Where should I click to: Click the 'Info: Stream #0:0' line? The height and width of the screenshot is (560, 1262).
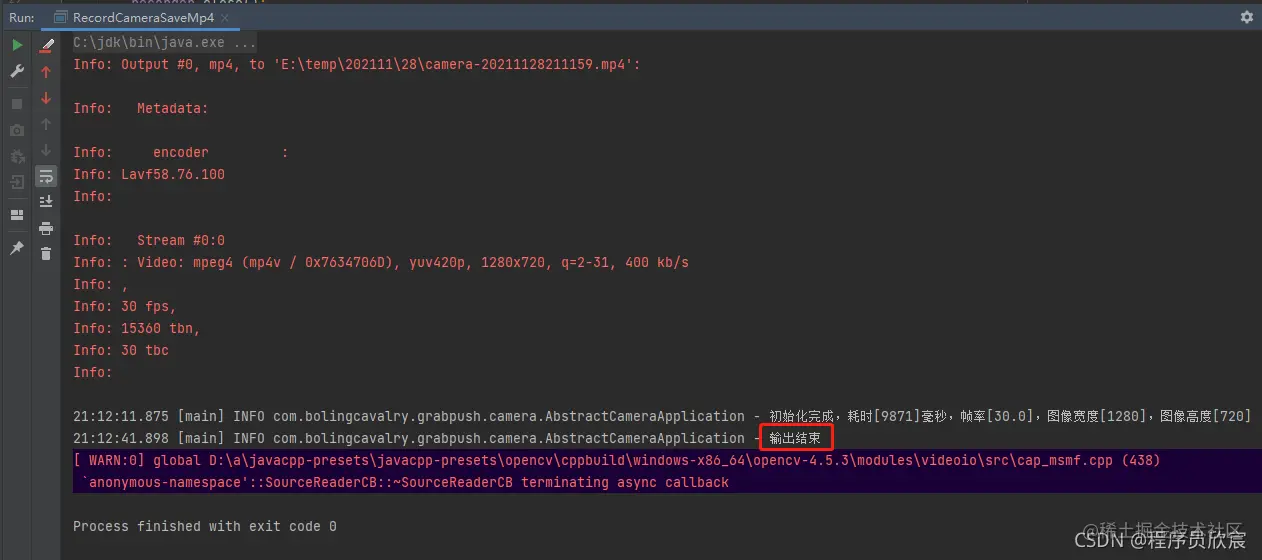click(149, 240)
